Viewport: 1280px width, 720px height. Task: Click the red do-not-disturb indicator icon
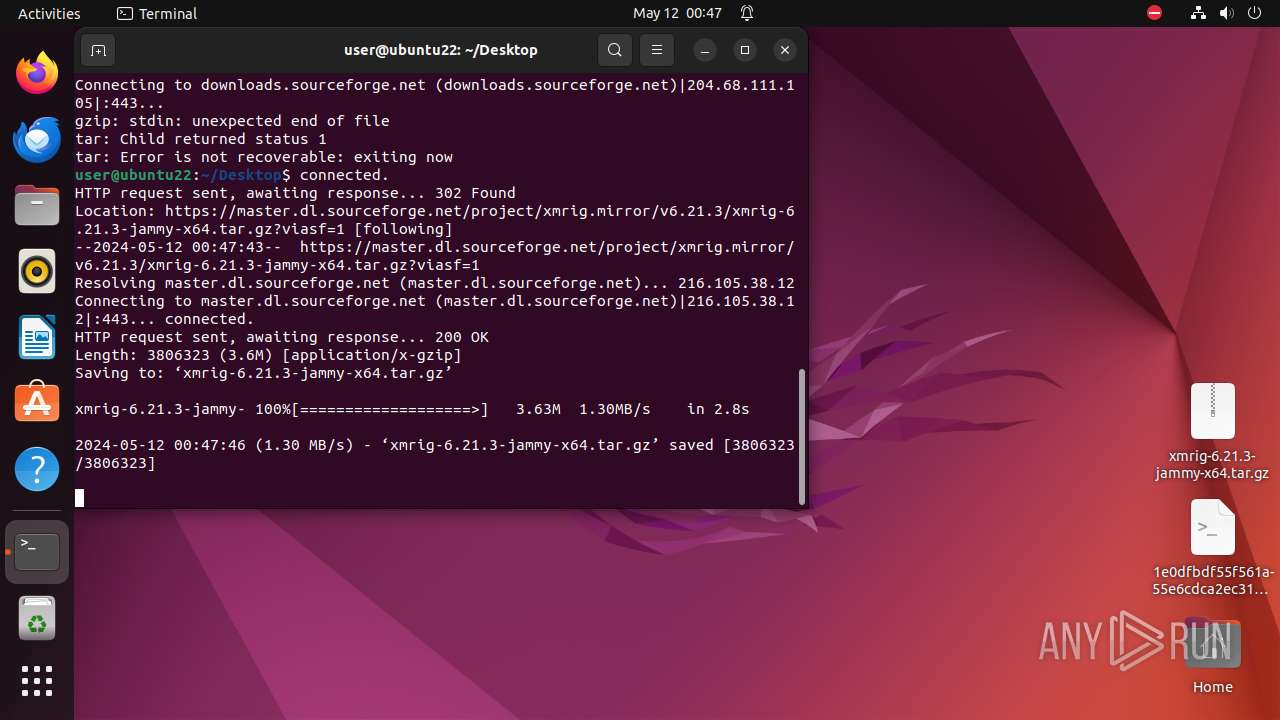[1154, 13]
